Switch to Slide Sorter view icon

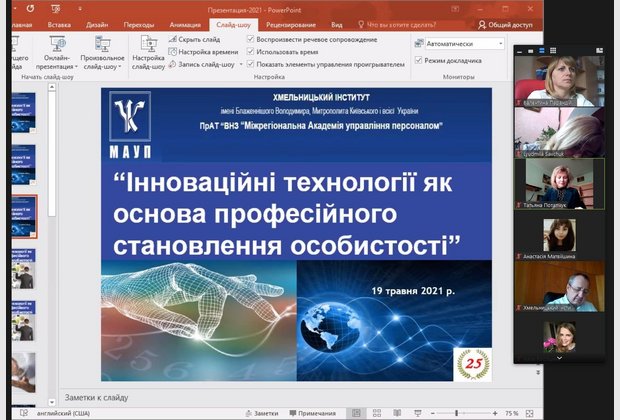coord(377,413)
